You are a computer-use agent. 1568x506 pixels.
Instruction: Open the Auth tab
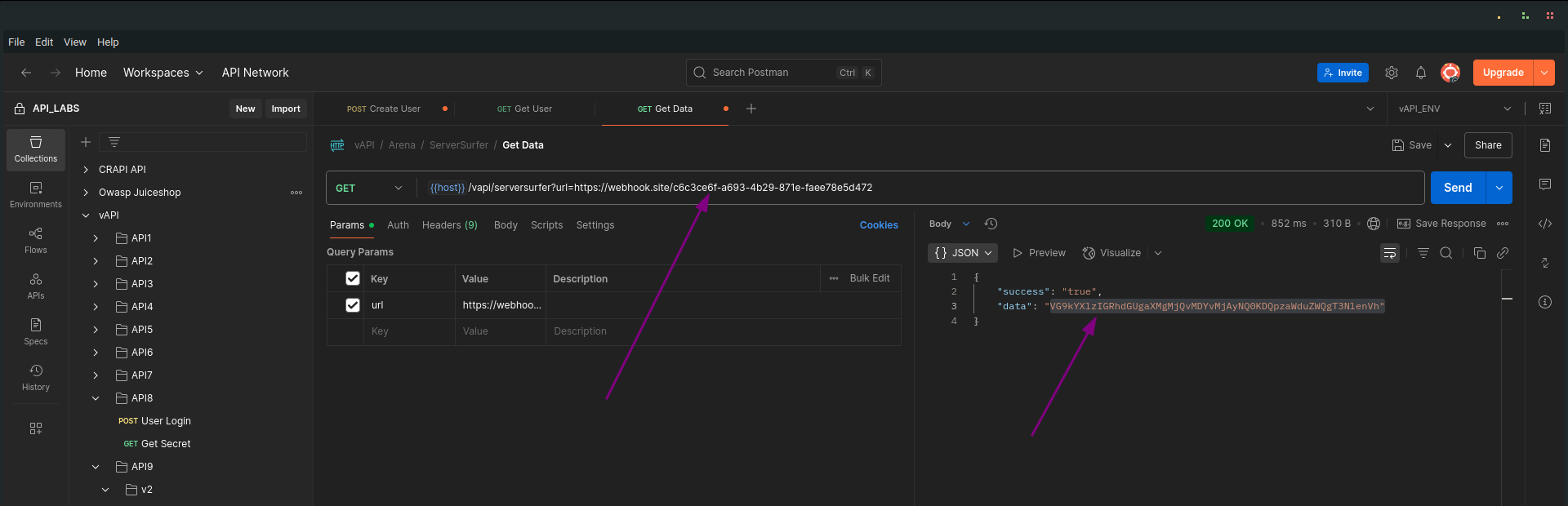[x=398, y=225]
